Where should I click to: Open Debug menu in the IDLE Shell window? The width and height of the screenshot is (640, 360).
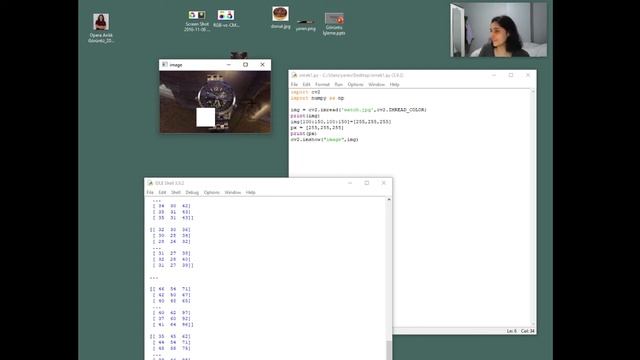(192, 192)
